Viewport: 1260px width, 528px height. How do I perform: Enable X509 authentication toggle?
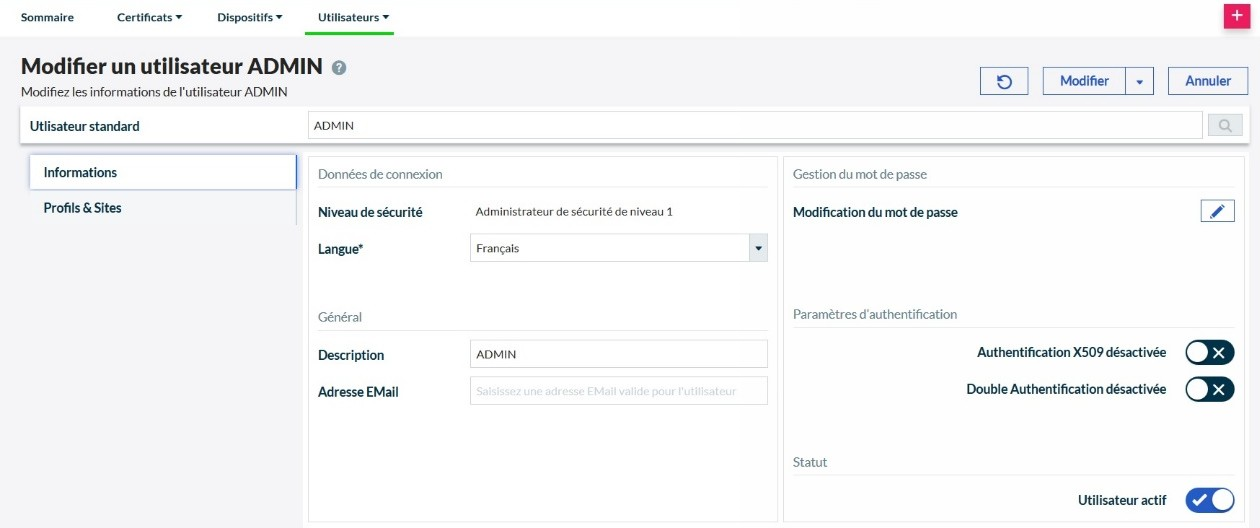tap(1209, 353)
